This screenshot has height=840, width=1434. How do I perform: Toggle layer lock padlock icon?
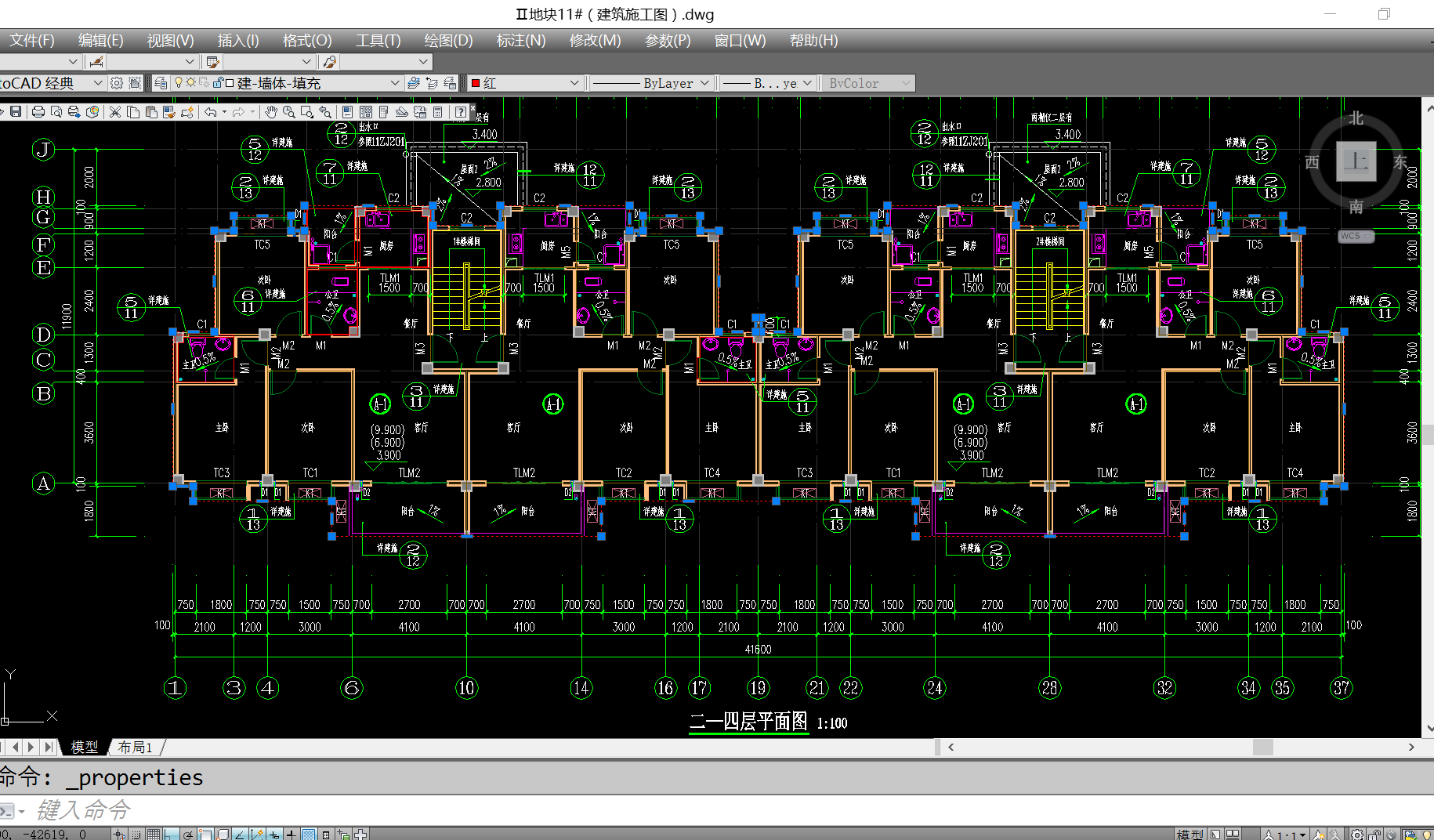click(x=218, y=83)
